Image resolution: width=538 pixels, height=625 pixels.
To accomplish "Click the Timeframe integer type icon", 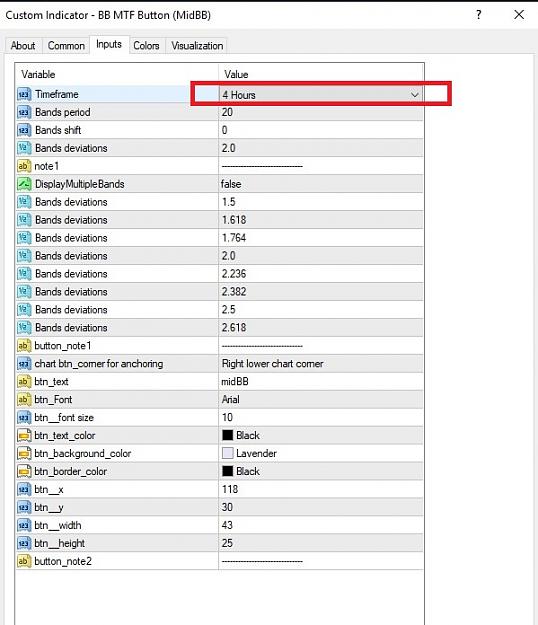I will [24, 94].
